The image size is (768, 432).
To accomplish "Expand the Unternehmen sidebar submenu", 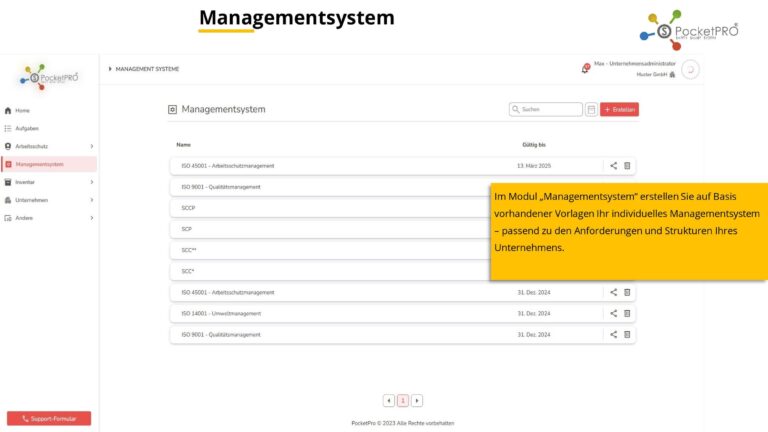I will (x=91, y=200).
